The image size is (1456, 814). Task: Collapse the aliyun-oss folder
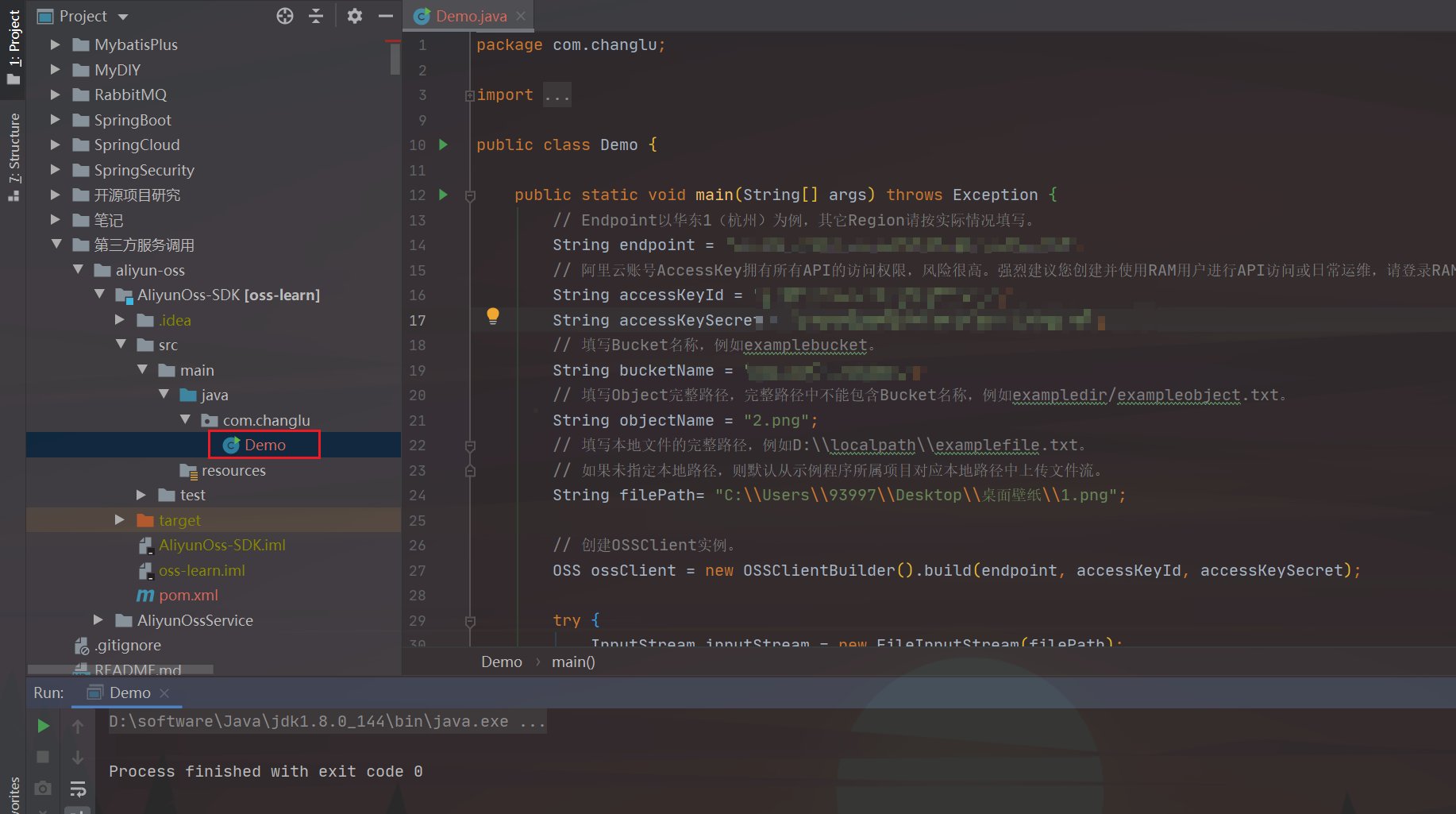pyautogui.click(x=78, y=270)
